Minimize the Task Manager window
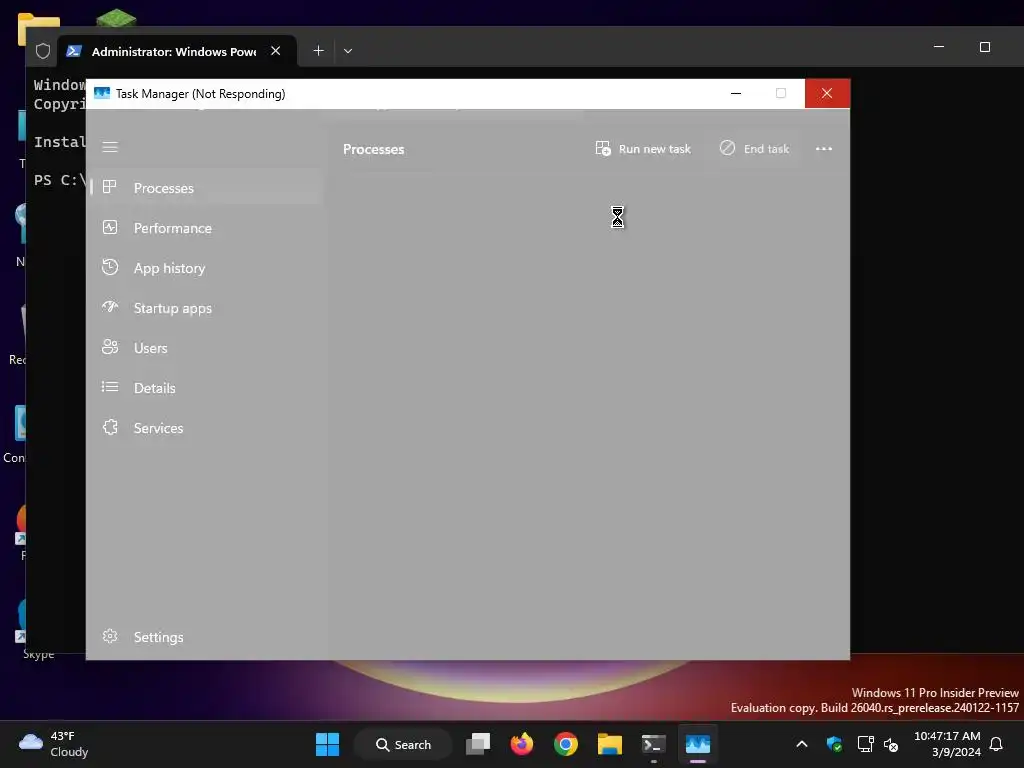 pyautogui.click(x=736, y=93)
